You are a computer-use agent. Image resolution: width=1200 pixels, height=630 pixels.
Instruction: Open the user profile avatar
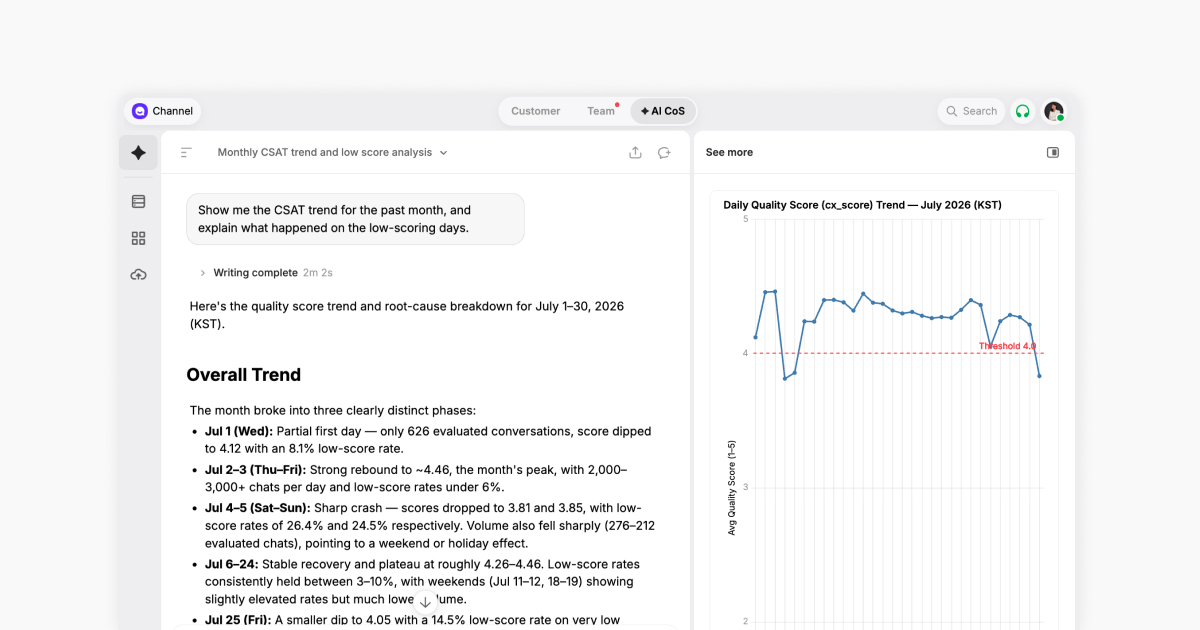pos(1054,111)
